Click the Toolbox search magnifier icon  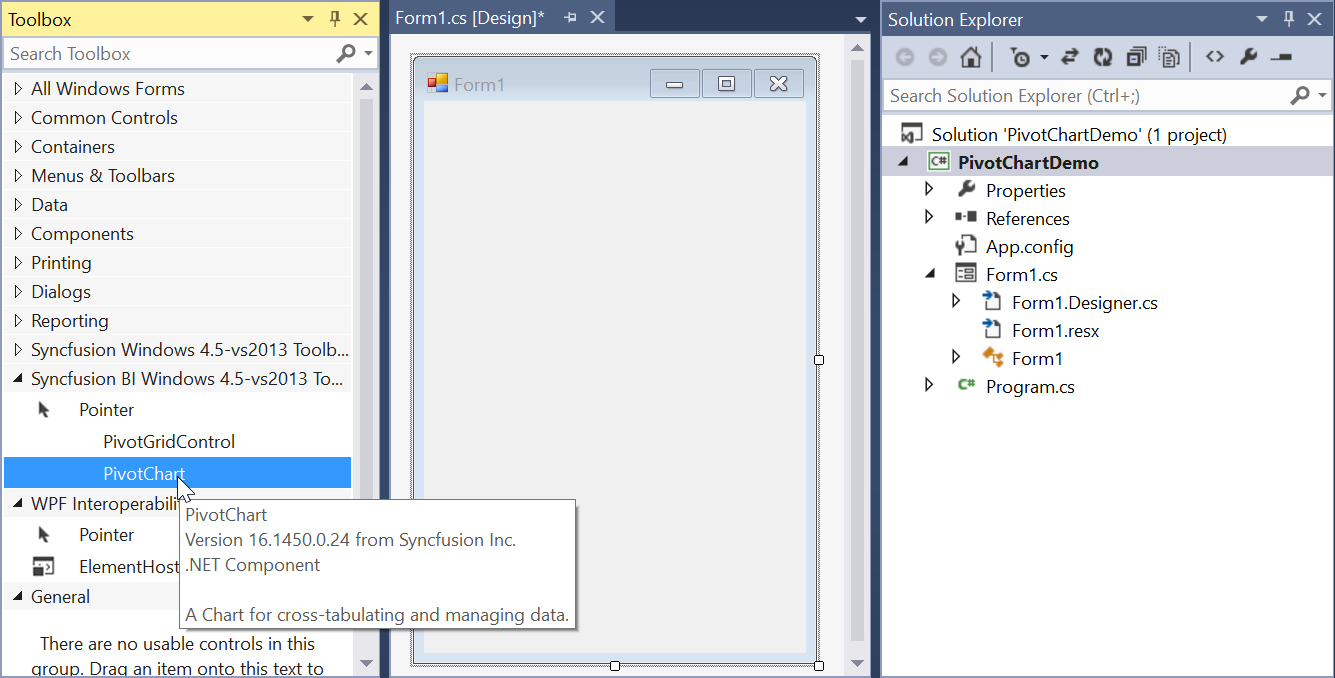pos(346,54)
